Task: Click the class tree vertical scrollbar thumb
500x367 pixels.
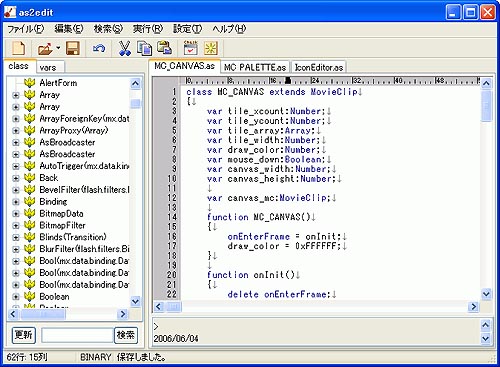Action: [135, 103]
